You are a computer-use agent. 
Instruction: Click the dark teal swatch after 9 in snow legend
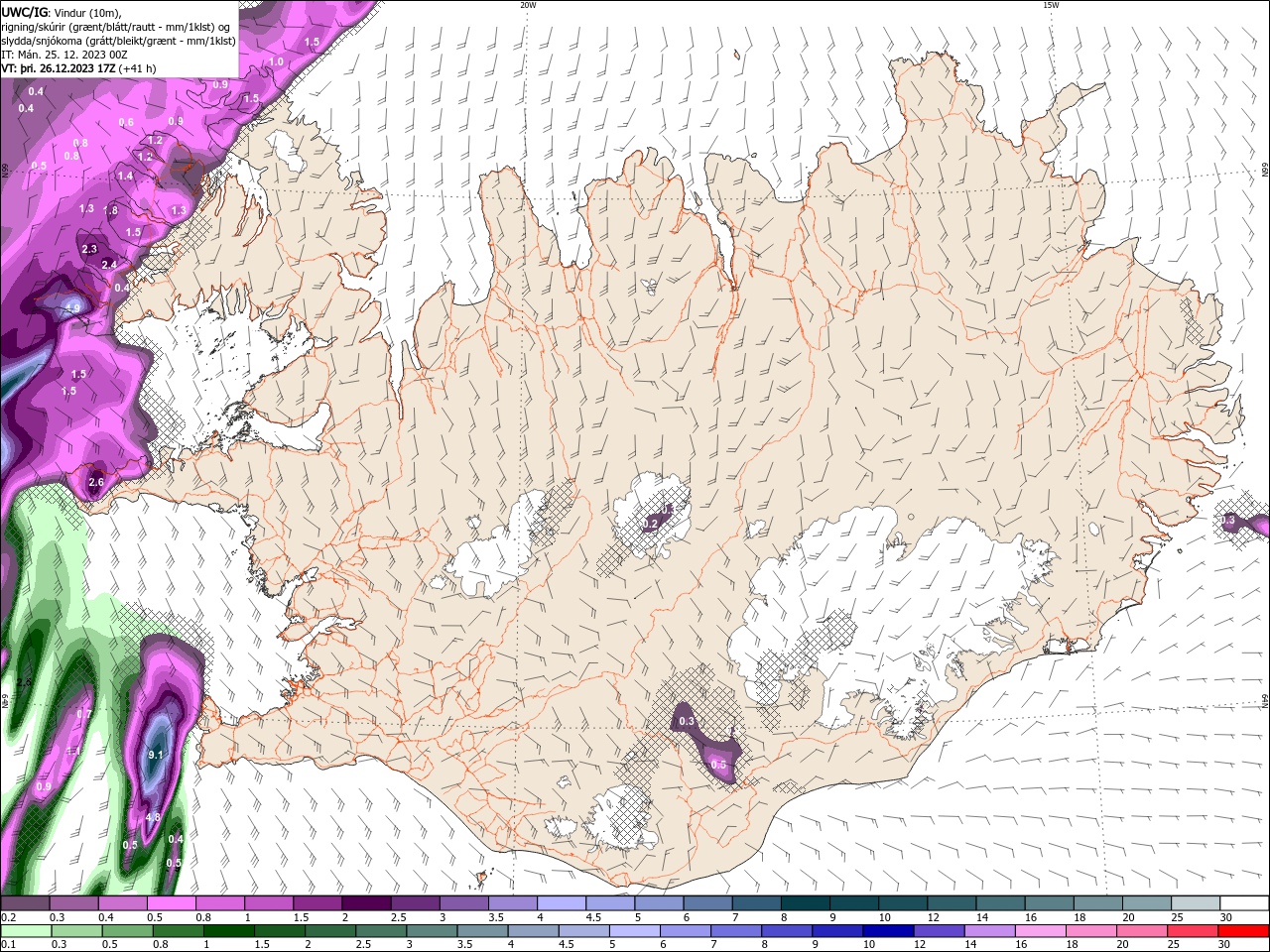click(x=854, y=903)
